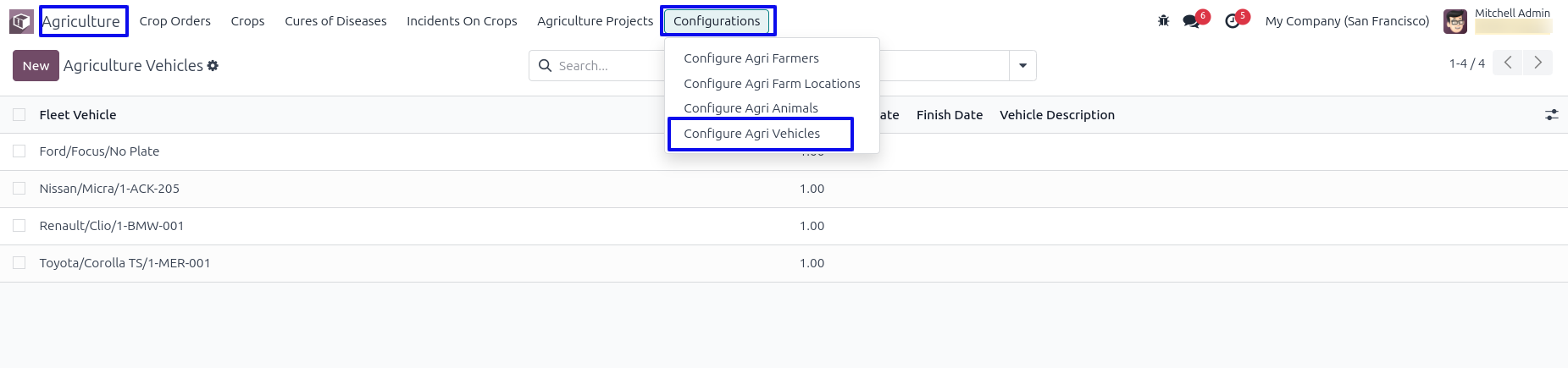Open the Toyota/Corolla TS/1-MER-001 record

click(125, 263)
